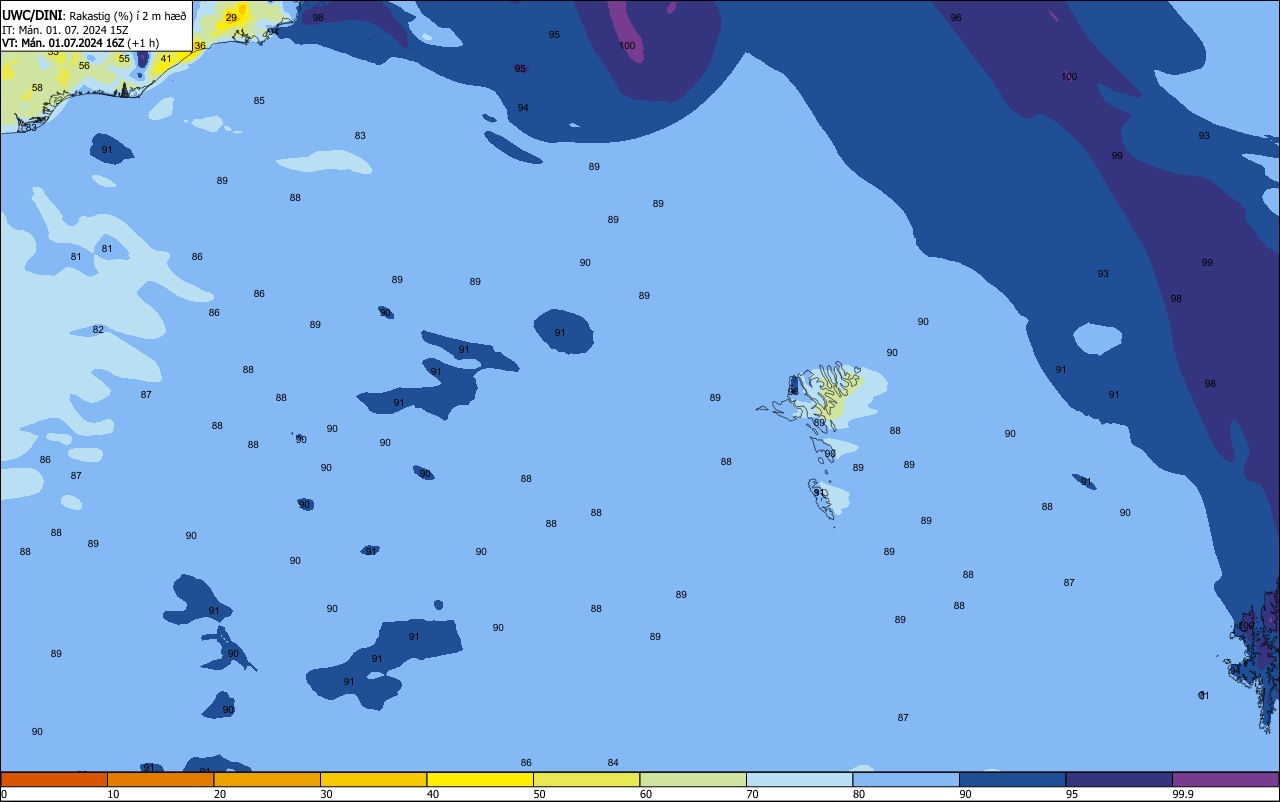Click the humidity value "84" near bottom

613,763
